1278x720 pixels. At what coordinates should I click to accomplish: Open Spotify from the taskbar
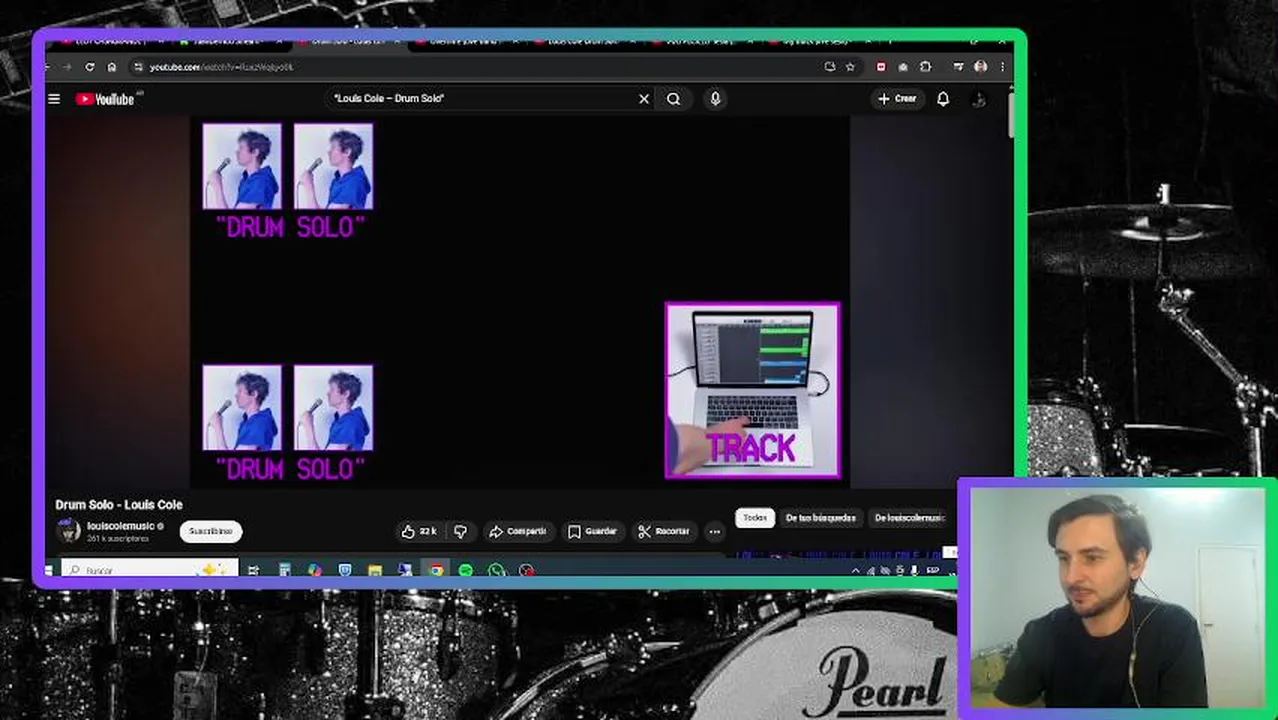click(466, 571)
